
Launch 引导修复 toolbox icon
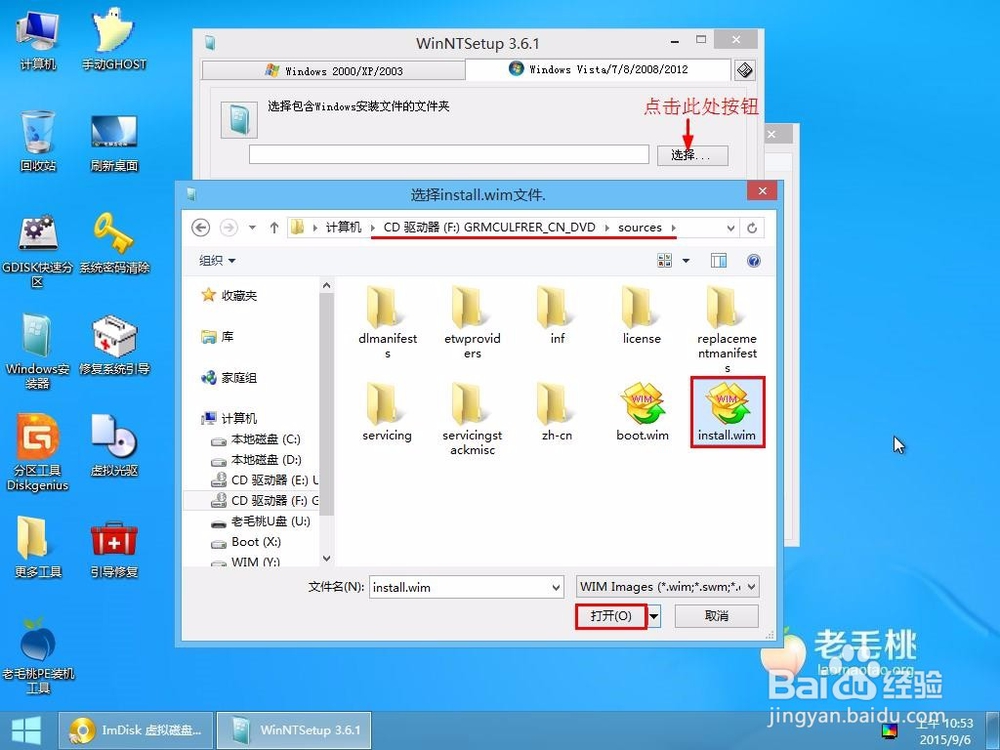pyautogui.click(x=114, y=549)
